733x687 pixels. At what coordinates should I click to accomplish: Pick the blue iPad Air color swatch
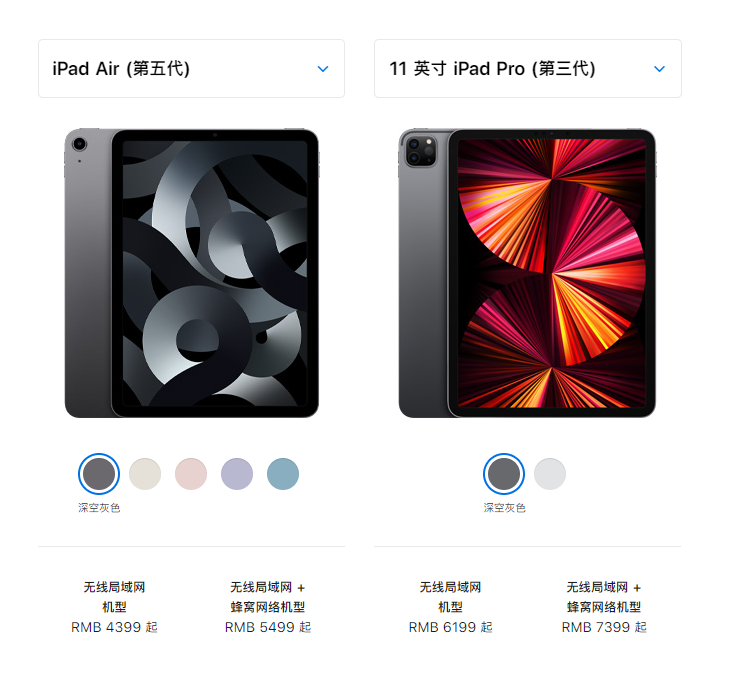click(283, 474)
